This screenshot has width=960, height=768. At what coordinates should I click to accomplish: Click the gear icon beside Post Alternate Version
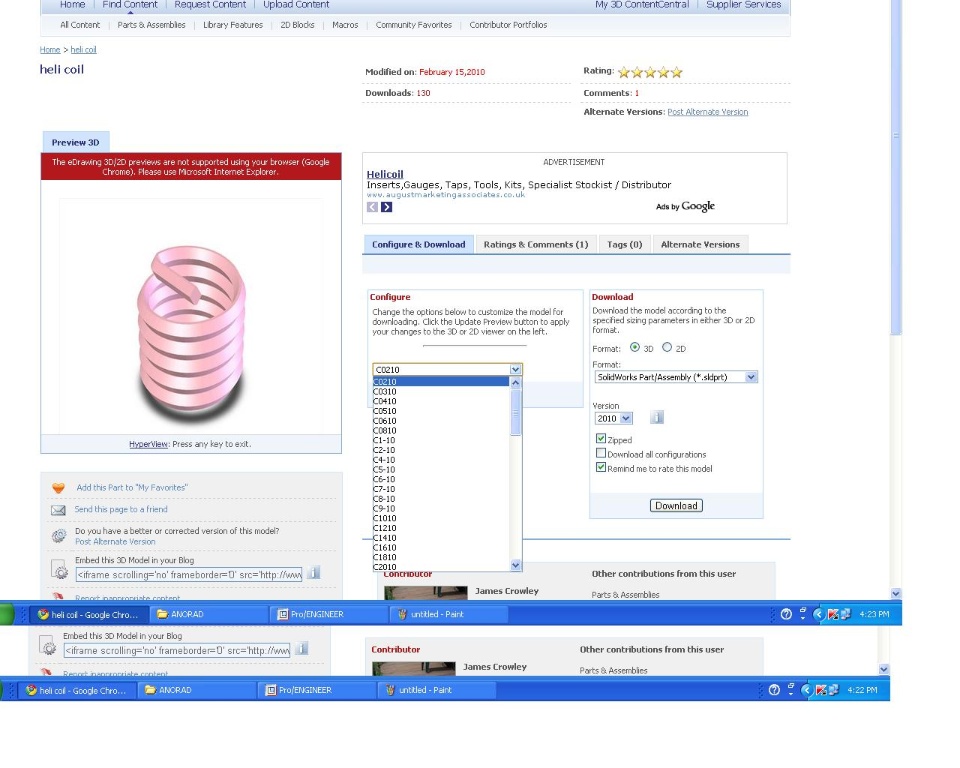click(x=59, y=536)
